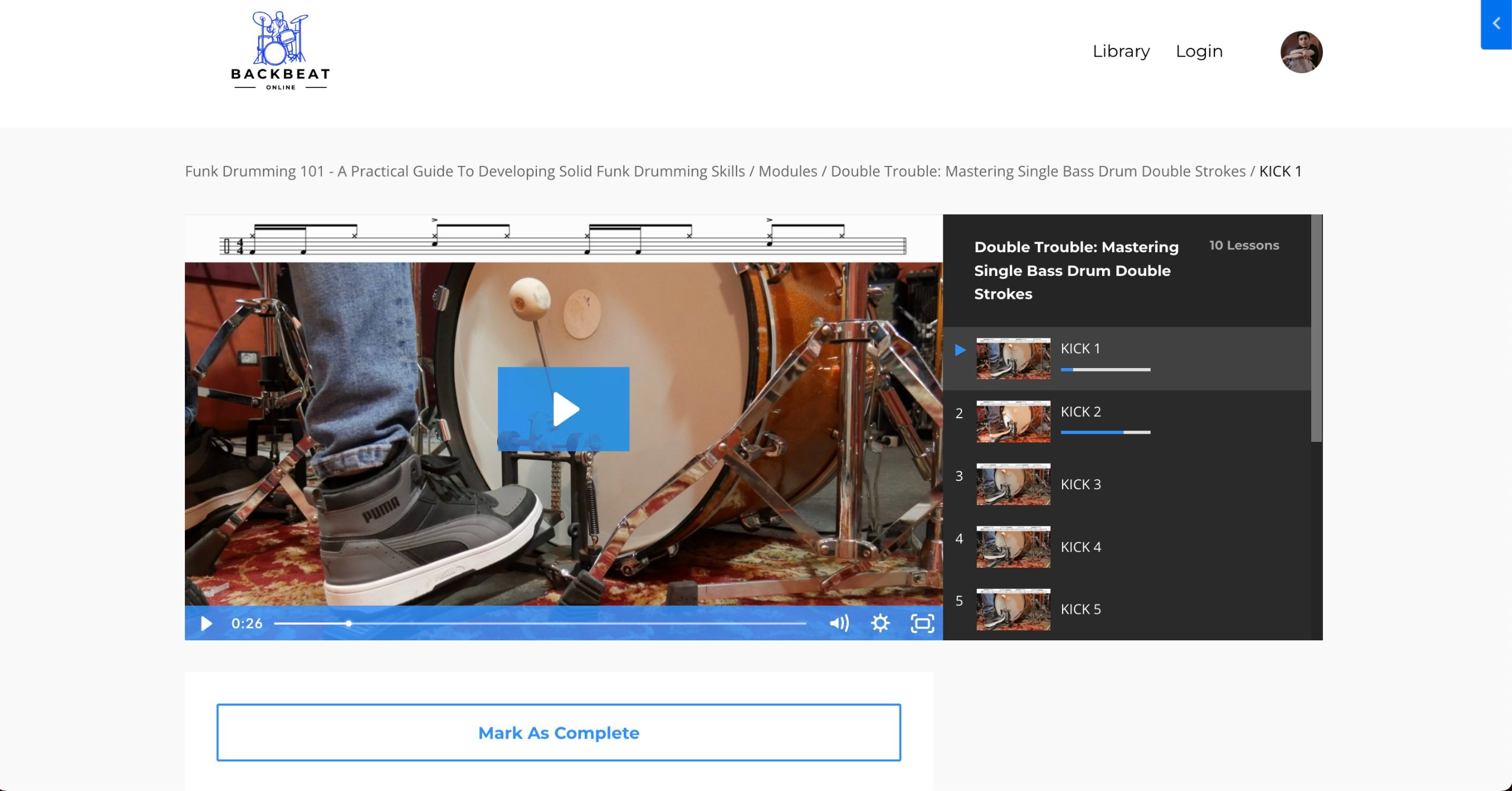Collapse the blue side panel chevron
The image size is (1512, 791).
1496,24
